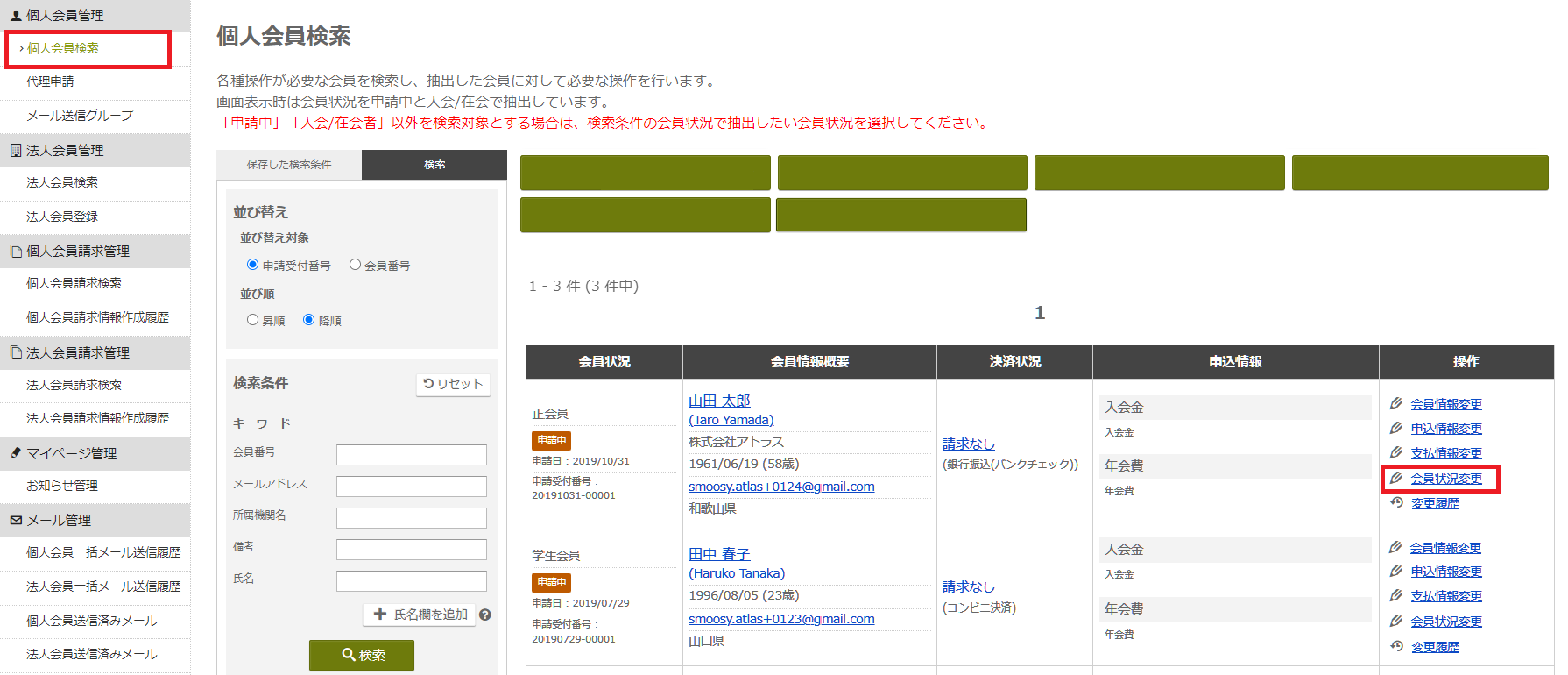This screenshot has width=1568, height=675.
Task: Click history icon for 田中 春子 変更履歴
Action: coord(1396,646)
